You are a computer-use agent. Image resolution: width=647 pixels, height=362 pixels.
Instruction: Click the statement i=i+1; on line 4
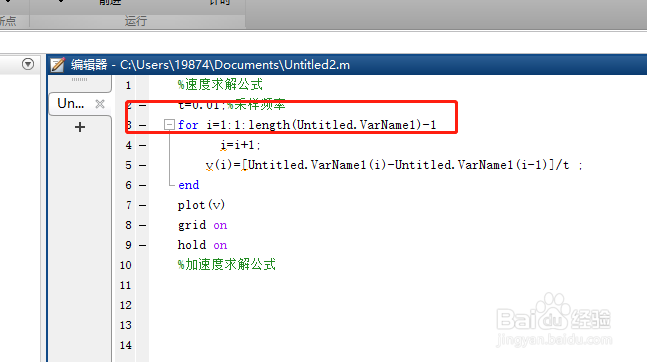(241, 145)
